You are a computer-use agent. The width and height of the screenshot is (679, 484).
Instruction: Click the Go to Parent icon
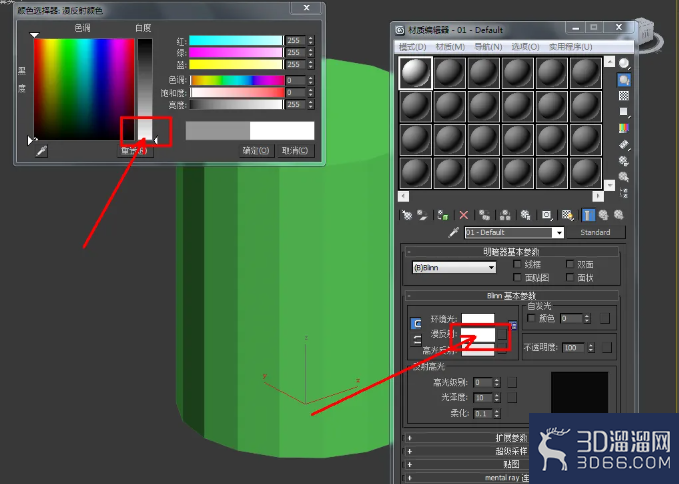tap(603, 215)
